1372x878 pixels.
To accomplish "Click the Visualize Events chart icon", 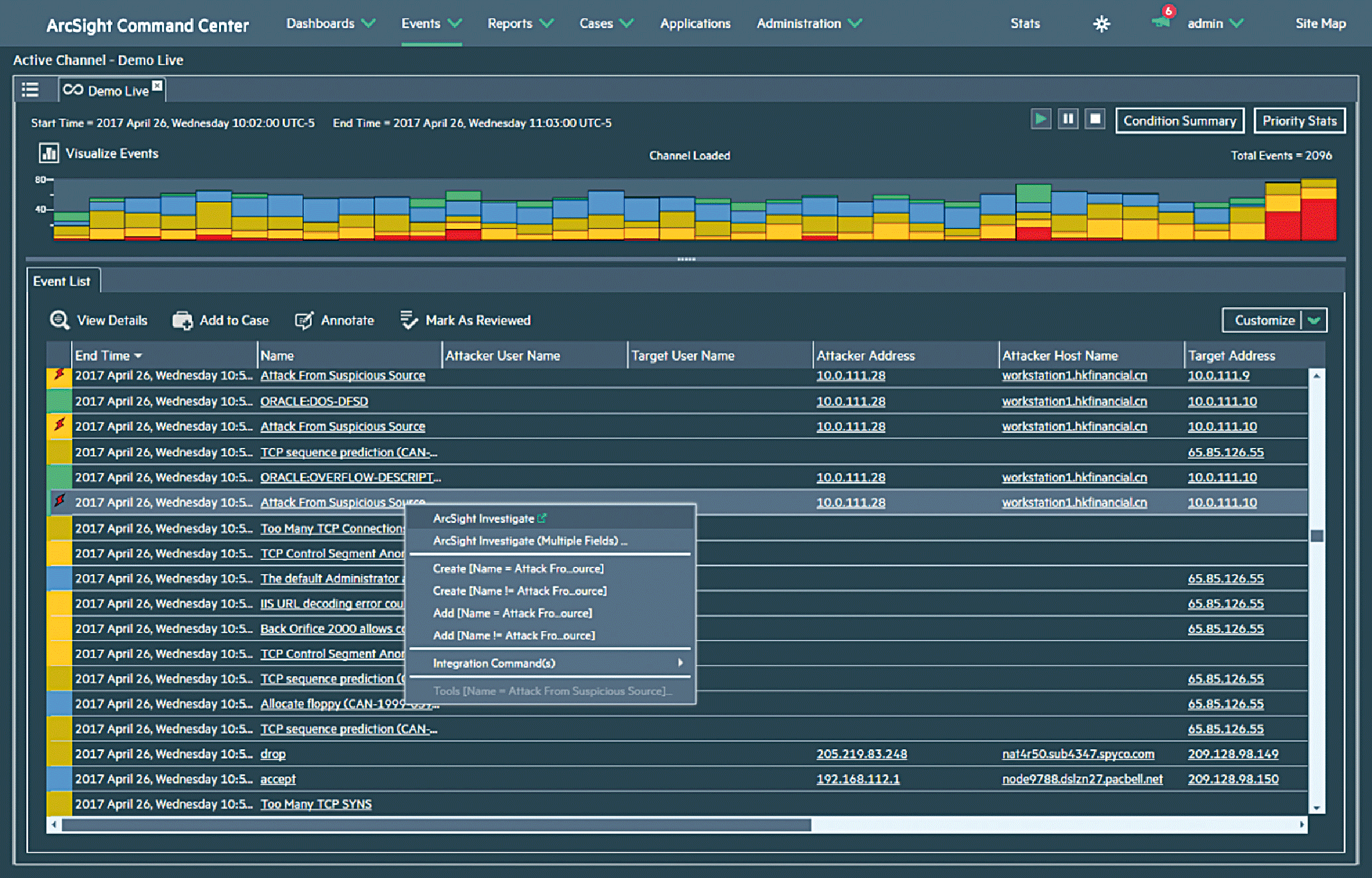I will (48, 153).
